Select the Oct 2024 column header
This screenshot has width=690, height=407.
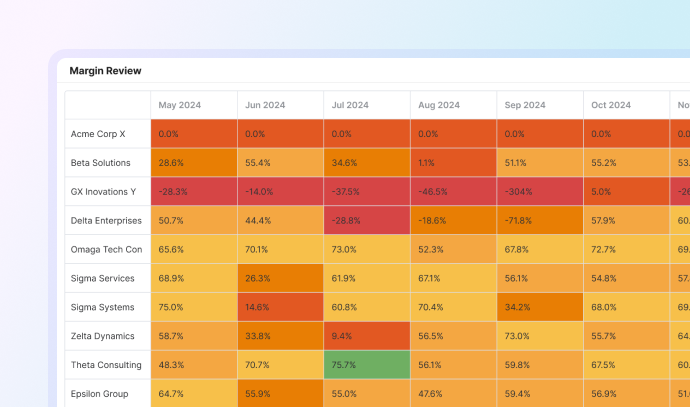tap(611, 105)
